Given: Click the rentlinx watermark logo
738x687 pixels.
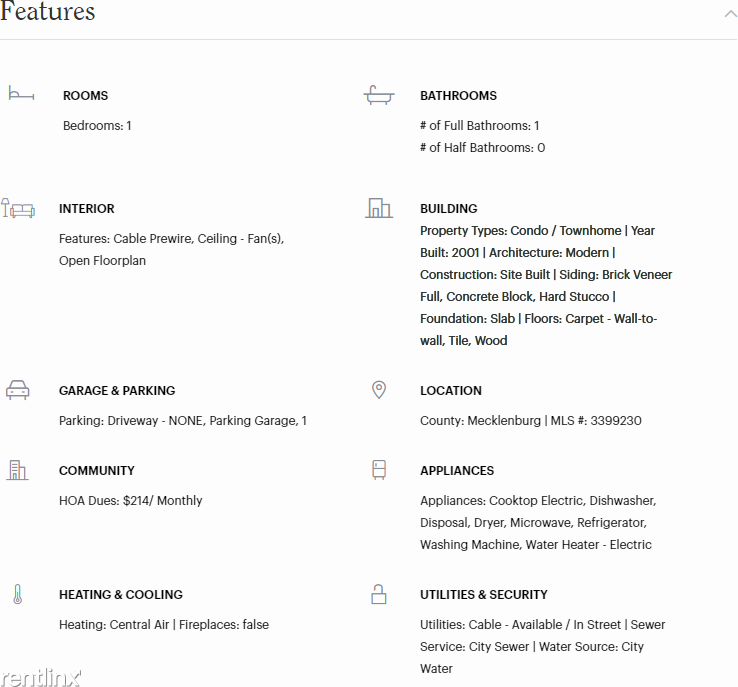Looking at the screenshot, I should (42, 677).
